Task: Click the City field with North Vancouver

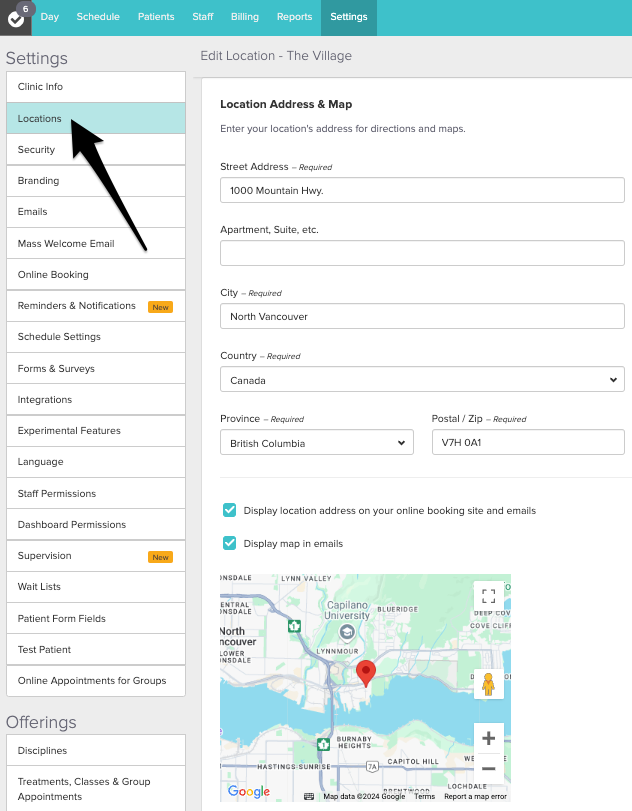Action: pyautogui.click(x=422, y=316)
